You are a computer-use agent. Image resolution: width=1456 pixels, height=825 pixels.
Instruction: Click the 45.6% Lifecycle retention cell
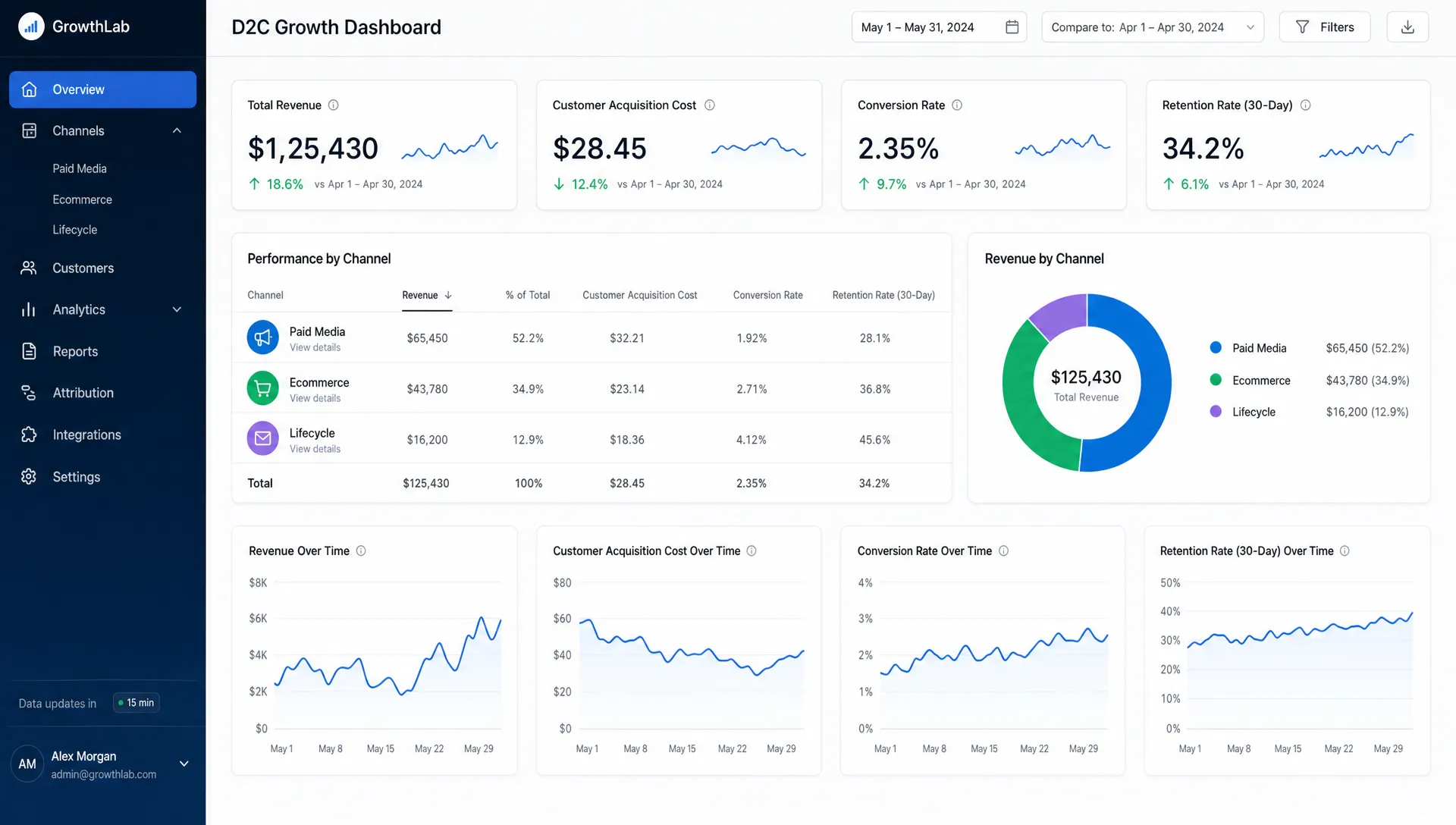coord(874,440)
